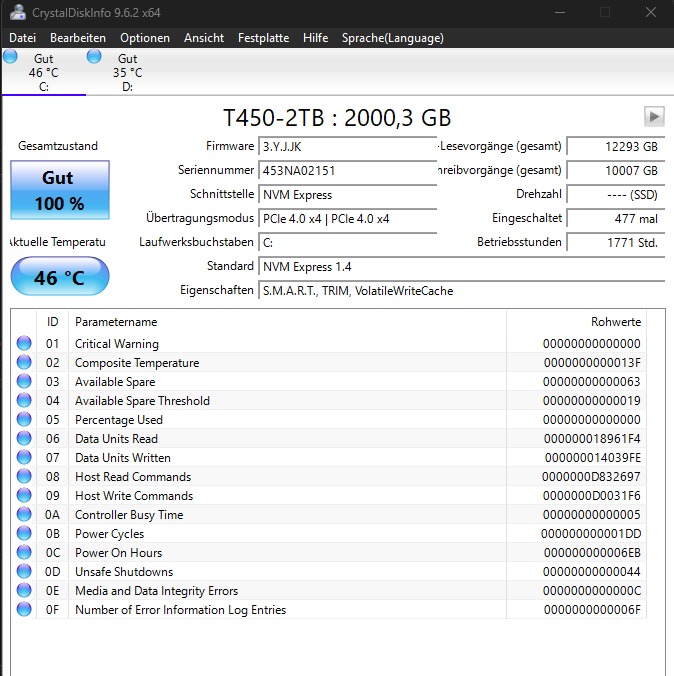674x676 pixels.
Task: Click the 46 °C temperature button
Action: tap(60, 276)
